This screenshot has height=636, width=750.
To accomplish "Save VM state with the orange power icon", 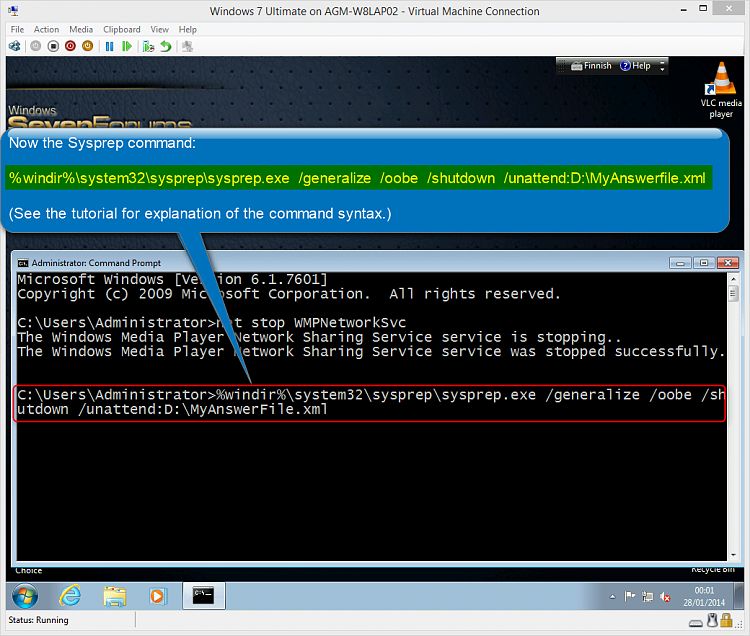I will point(88,46).
